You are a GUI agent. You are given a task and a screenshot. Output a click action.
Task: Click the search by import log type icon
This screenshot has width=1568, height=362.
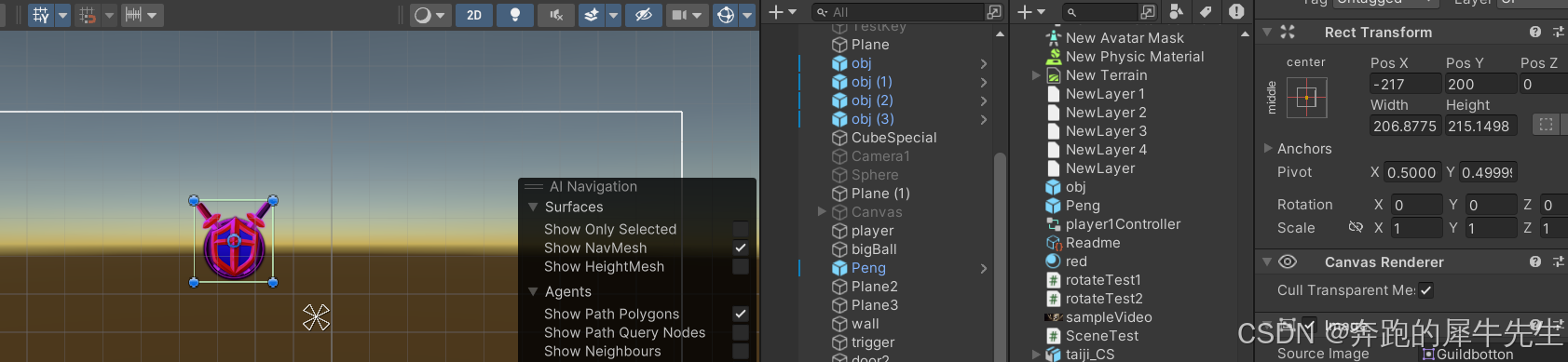[1236, 11]
